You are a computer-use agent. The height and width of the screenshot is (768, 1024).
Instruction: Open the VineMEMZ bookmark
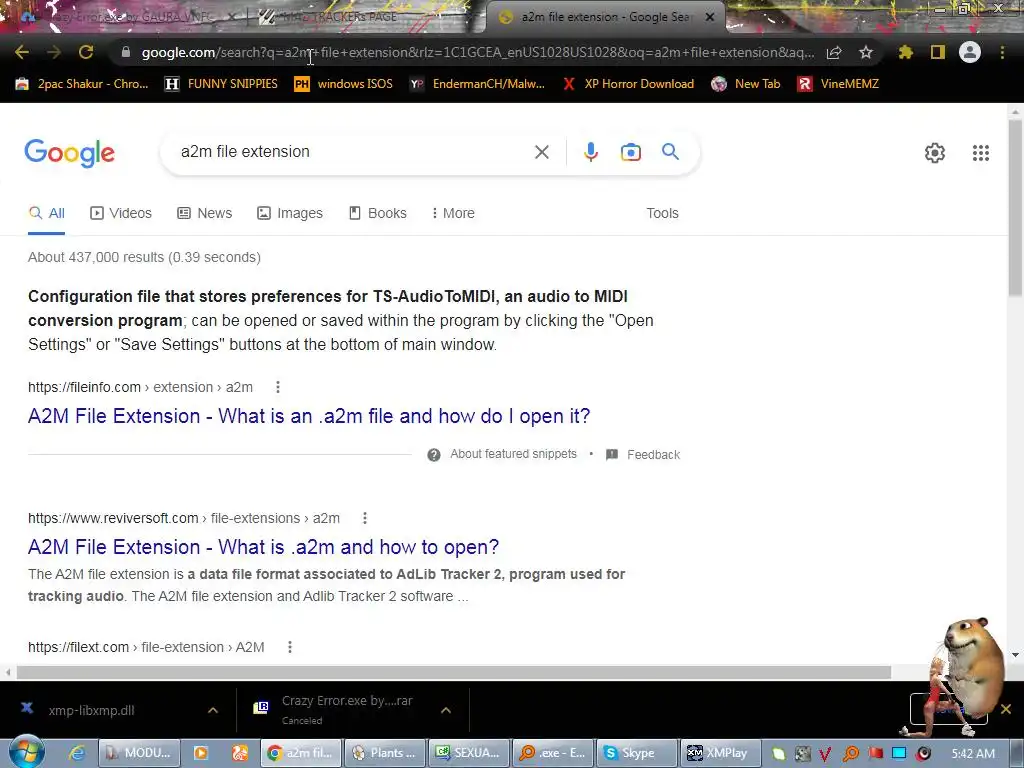point(839,84)
